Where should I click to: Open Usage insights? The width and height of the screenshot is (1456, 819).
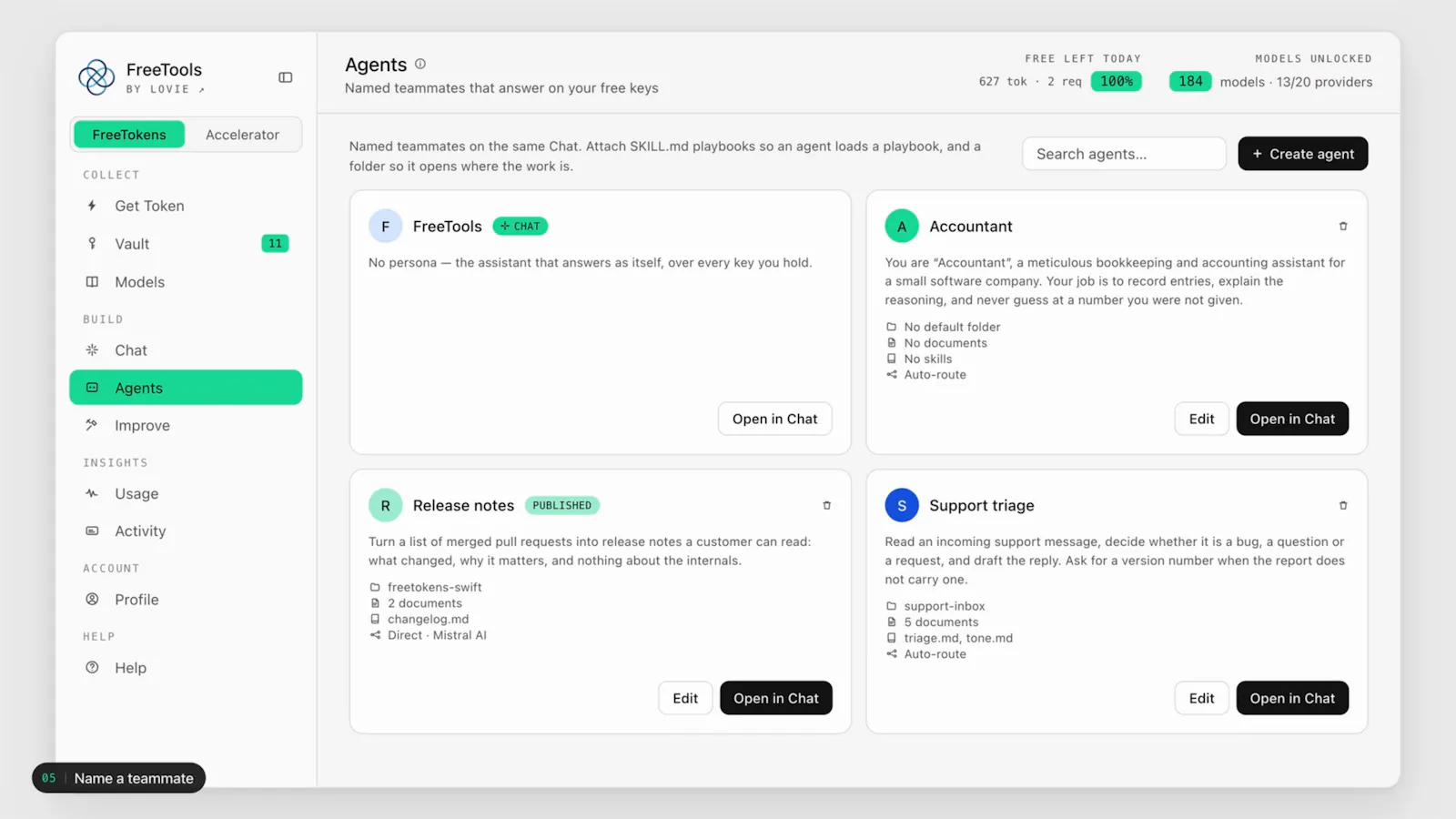coord(186,493)
